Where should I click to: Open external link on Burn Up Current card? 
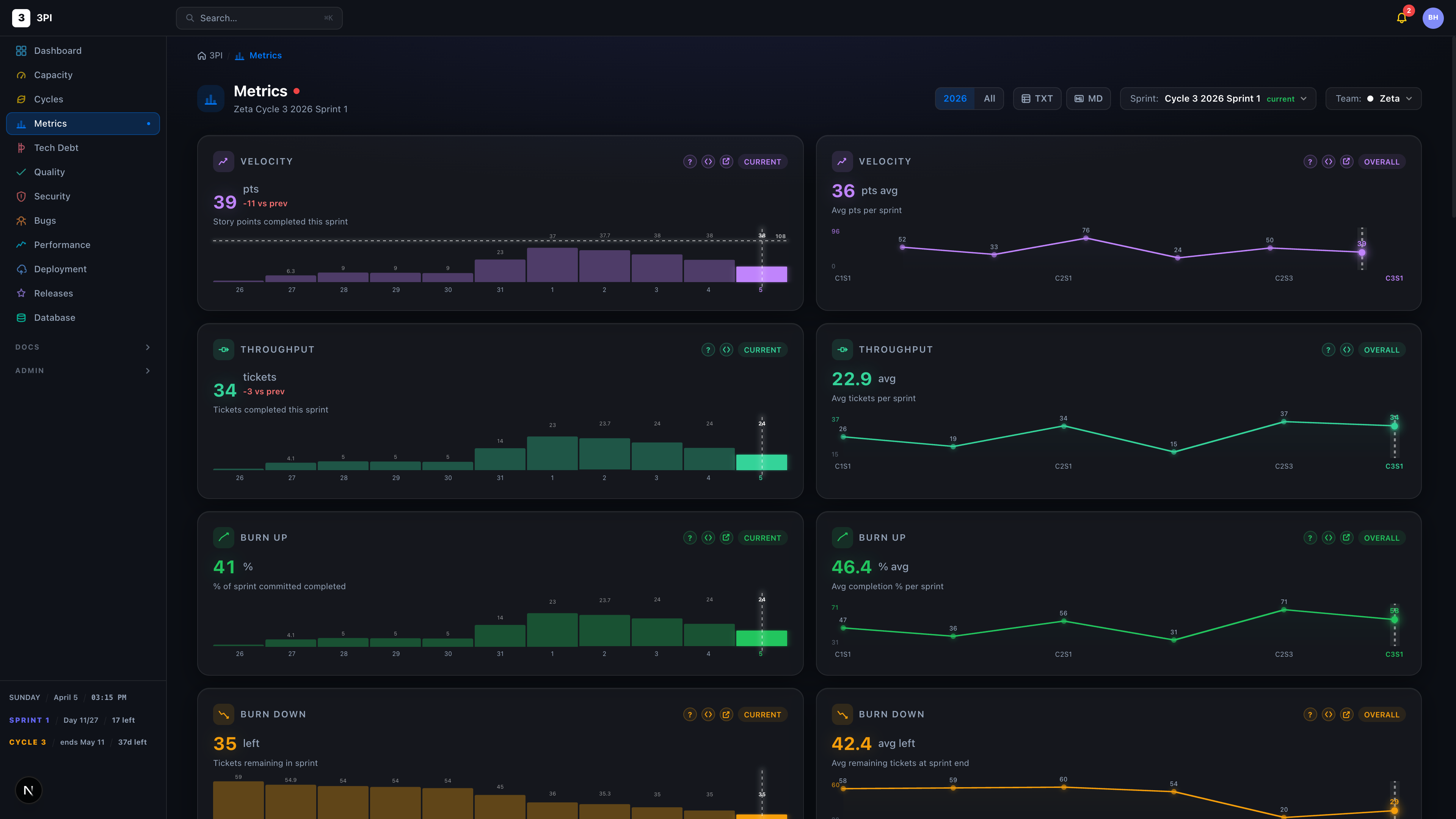point(726,538)
